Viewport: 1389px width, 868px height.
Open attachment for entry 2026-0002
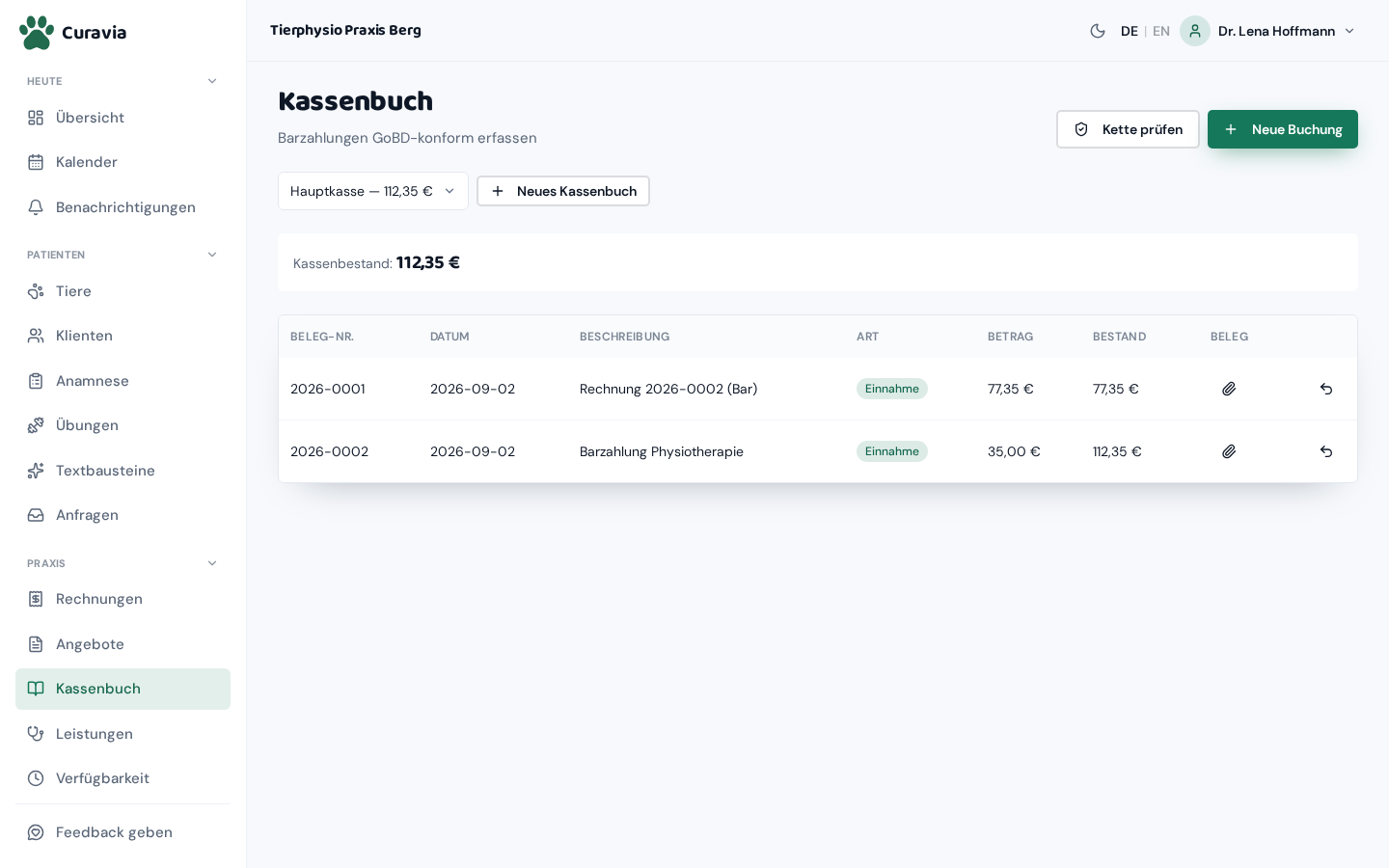(x=1229, y=451)
